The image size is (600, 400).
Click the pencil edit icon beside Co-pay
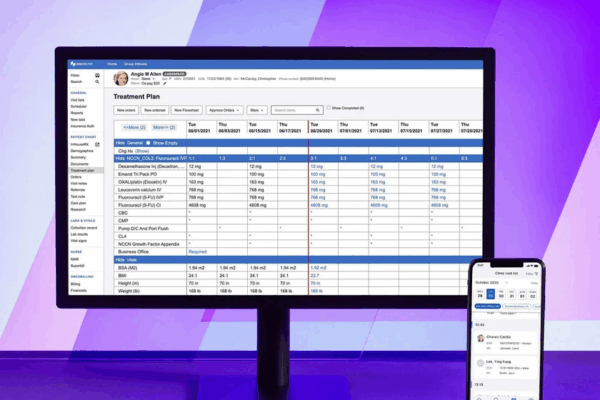166,83
